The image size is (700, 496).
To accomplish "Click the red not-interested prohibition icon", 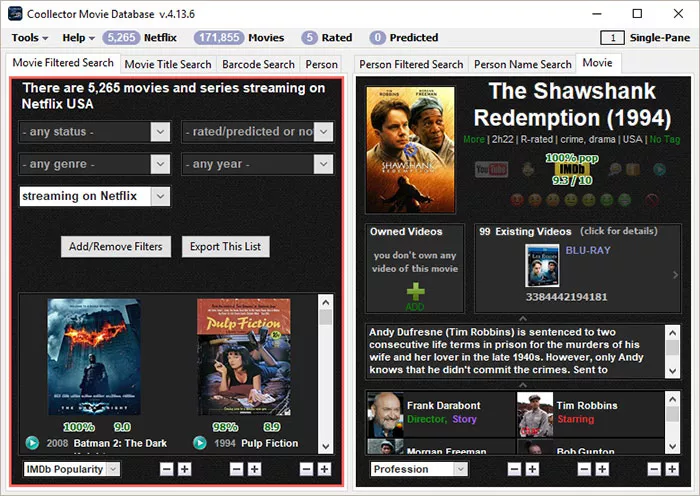I will tap(652, 200).
